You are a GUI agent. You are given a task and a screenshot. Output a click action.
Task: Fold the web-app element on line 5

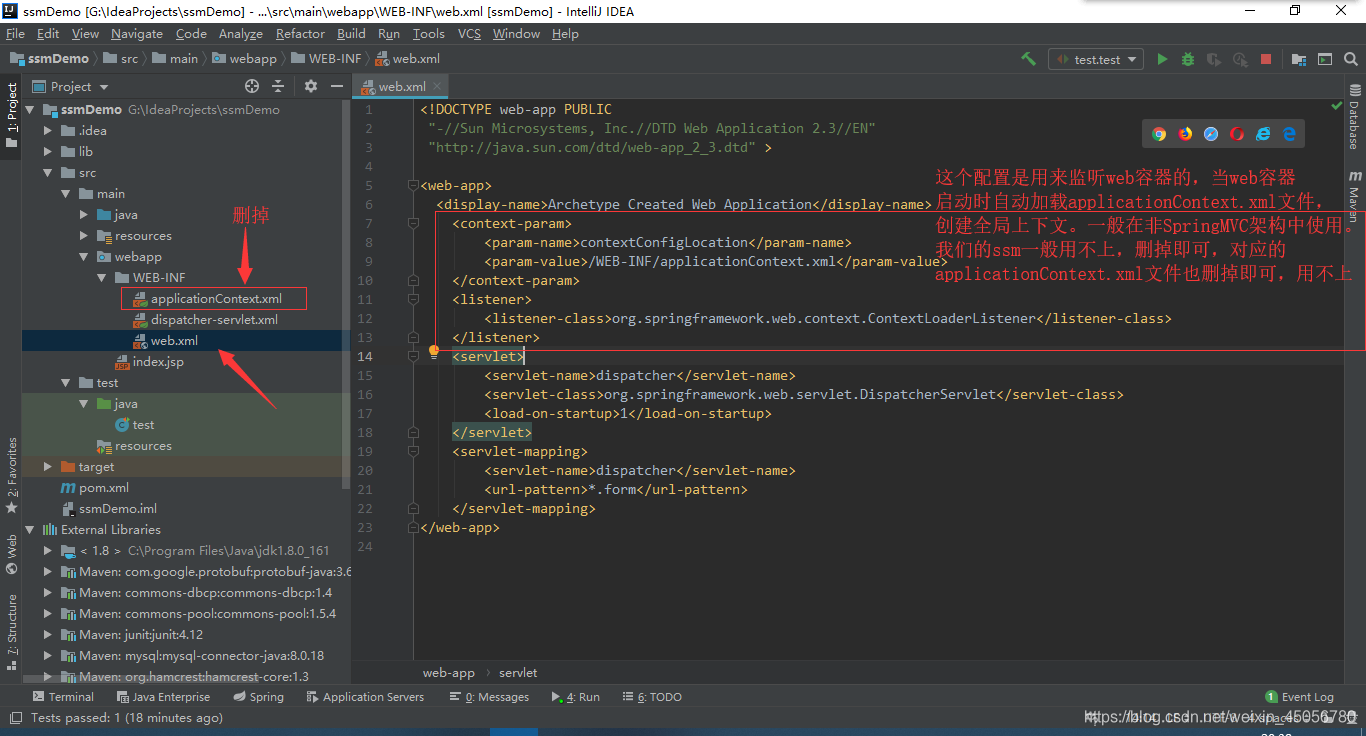[412, 186]
